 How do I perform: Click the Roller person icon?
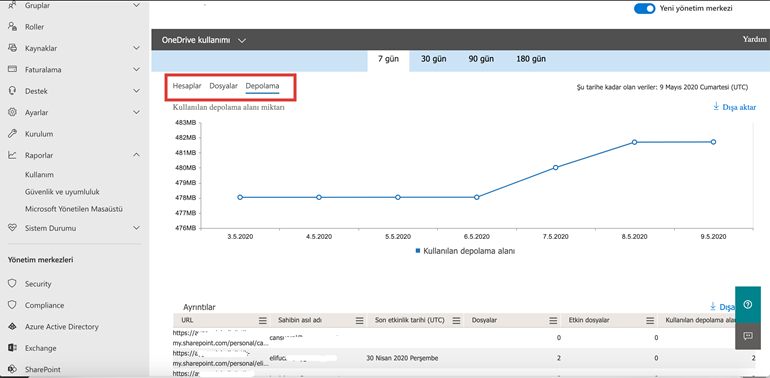click(x=12, y=27)
